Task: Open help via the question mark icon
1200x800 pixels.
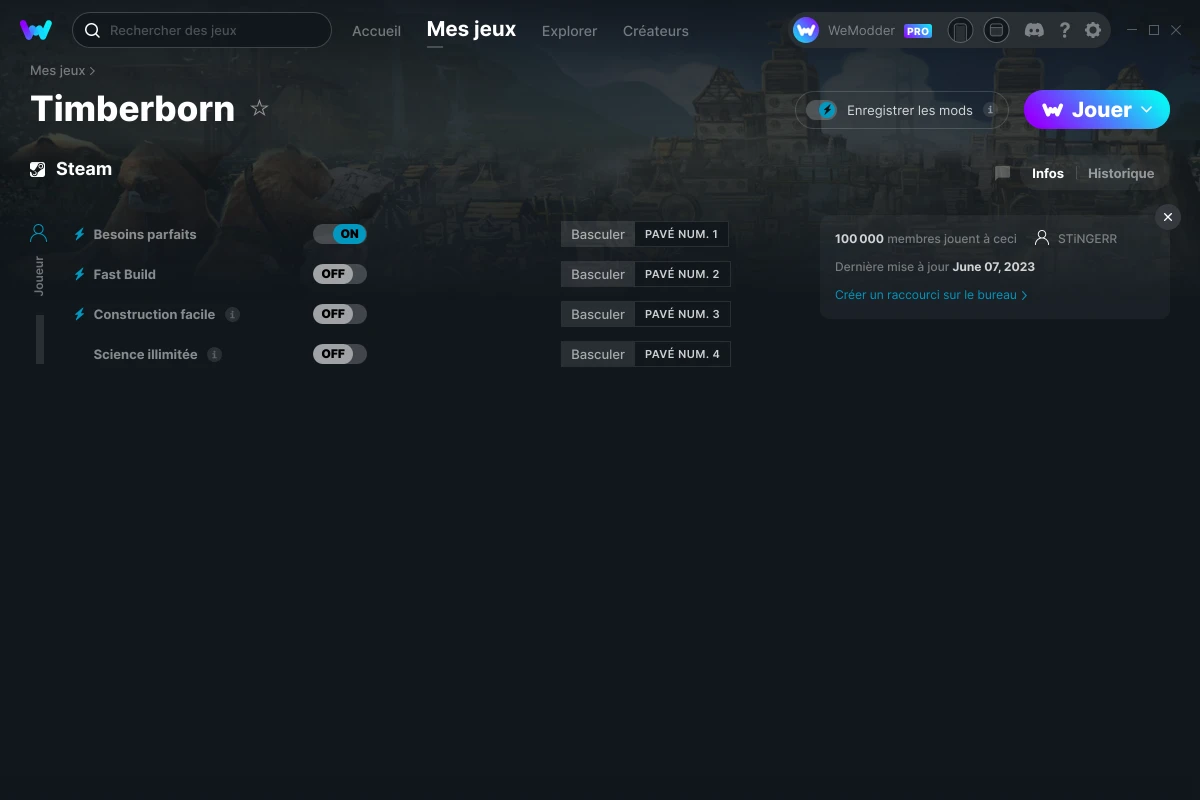Action: 1064,30
